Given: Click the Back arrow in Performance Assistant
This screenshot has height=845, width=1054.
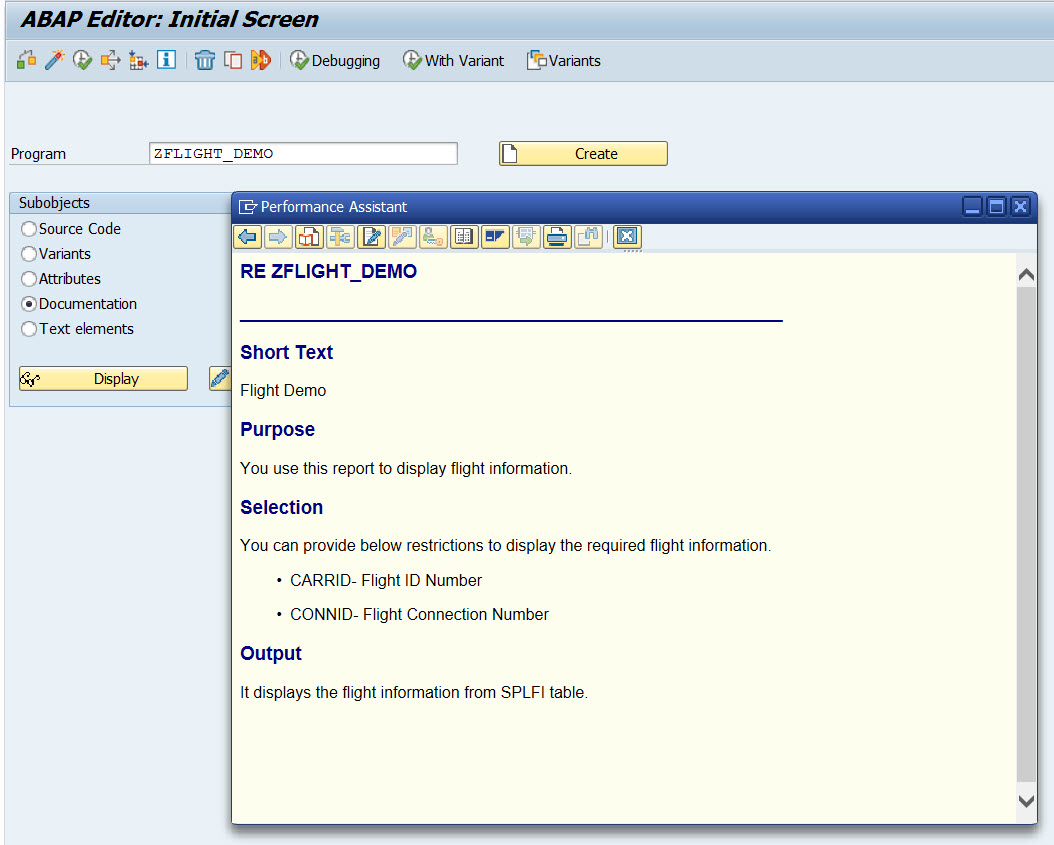Looking at the screenshot, I should pos(248,237).
